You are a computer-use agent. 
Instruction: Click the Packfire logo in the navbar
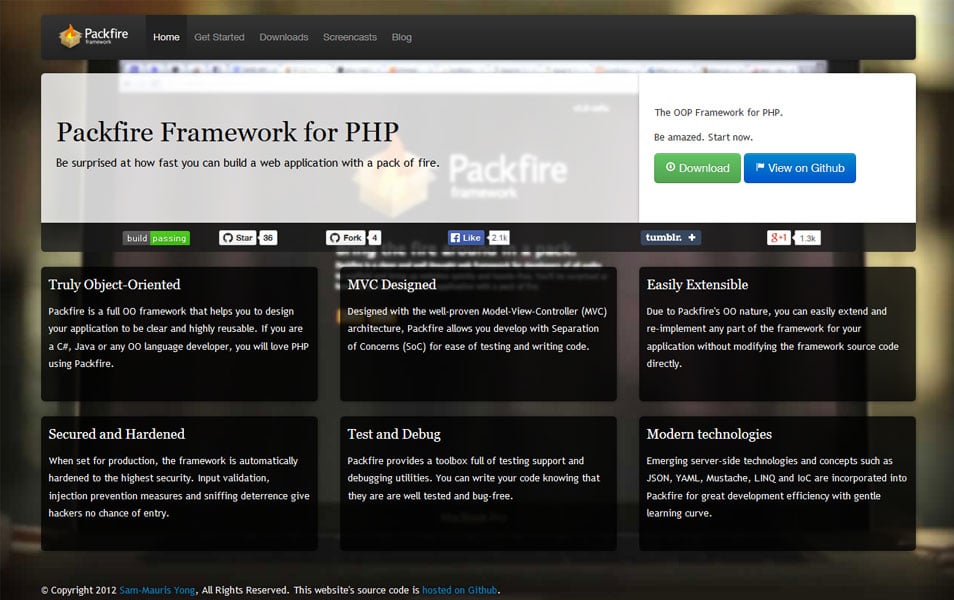tap(94, 37)
